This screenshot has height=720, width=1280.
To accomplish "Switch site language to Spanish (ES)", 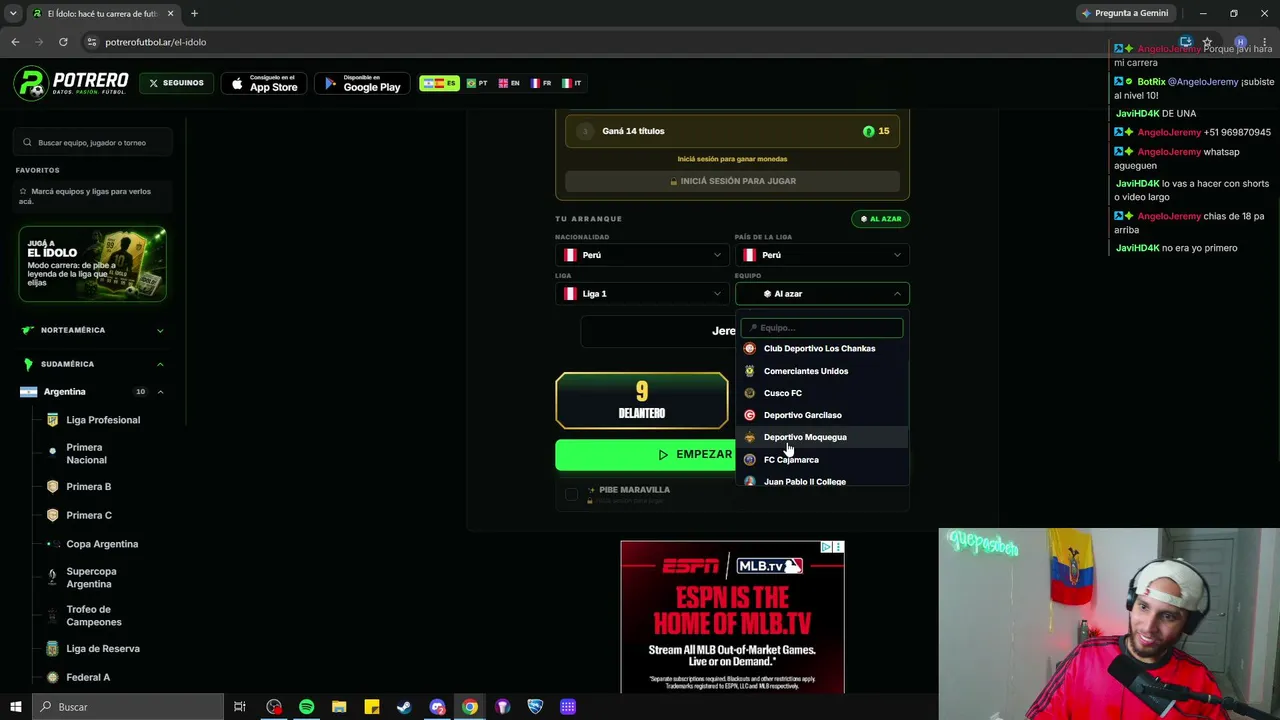I will 439,83.
